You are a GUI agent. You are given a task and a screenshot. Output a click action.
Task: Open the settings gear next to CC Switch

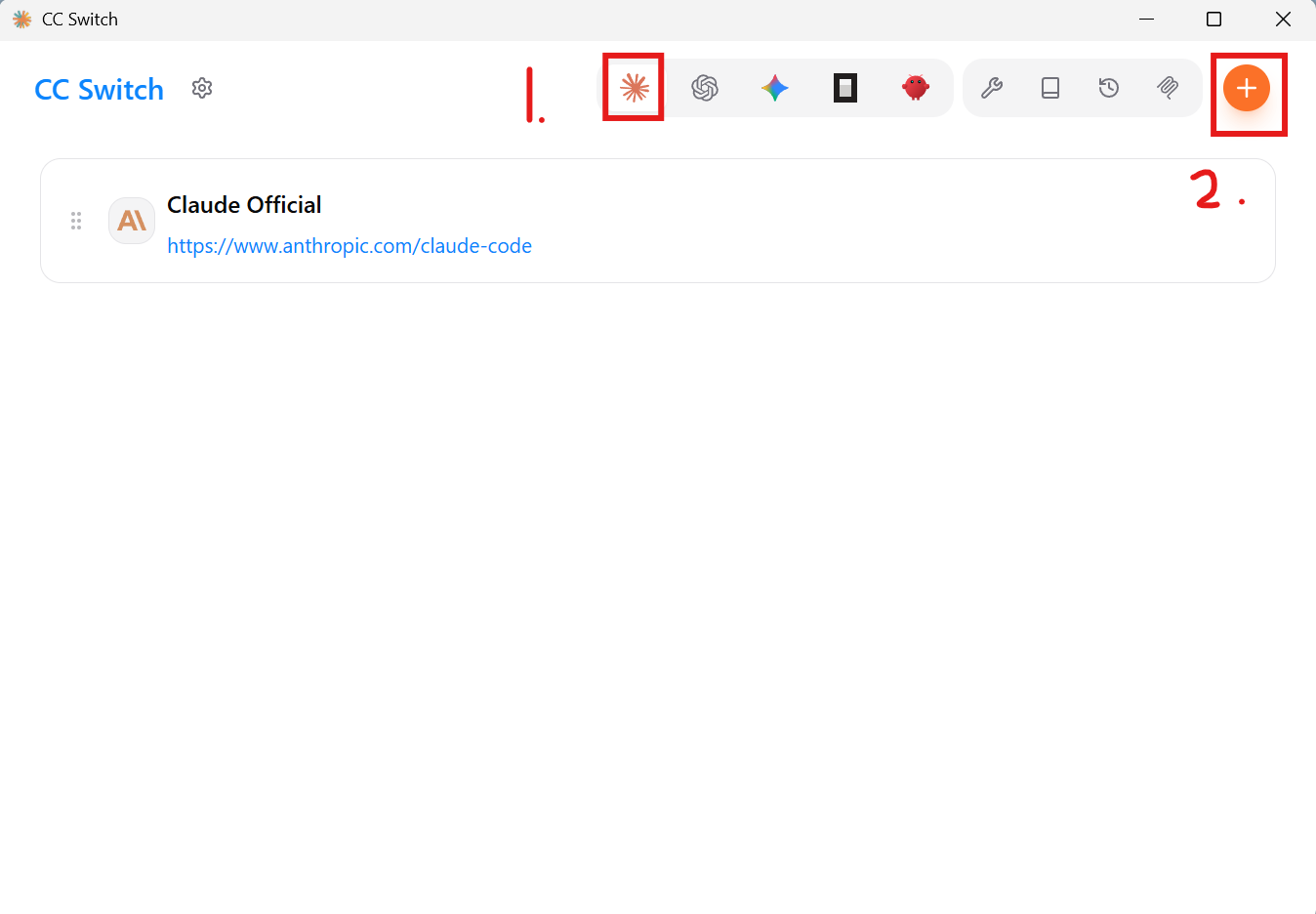point(202,88)
